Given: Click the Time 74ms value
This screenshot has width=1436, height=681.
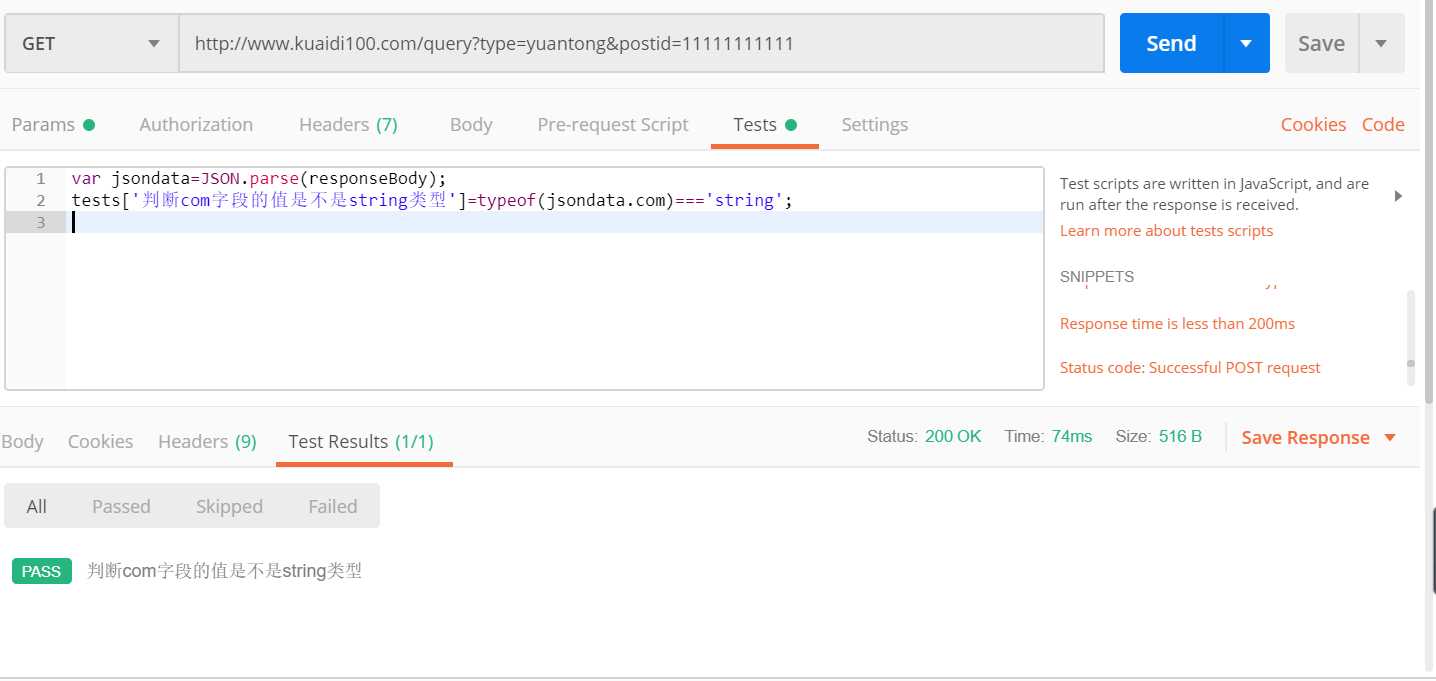Looking at the screenshot, I should click(1072, 437).
